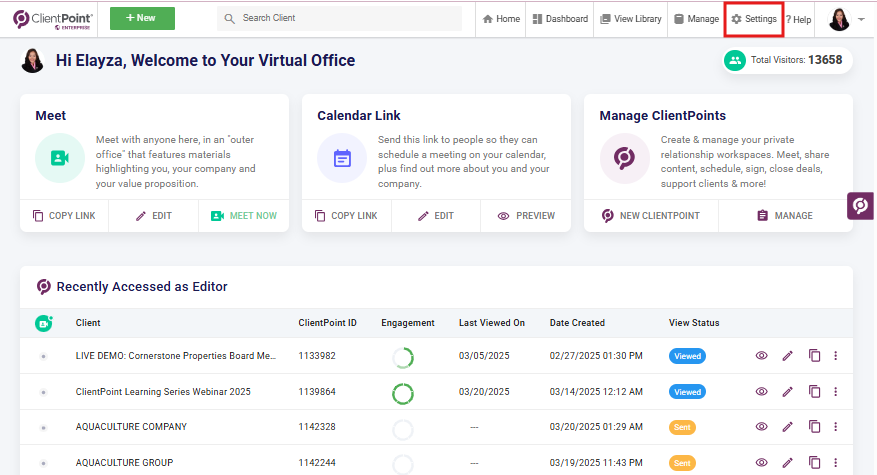
Task: Open the AQUACULTURE COMPANY row
Action: (131, 427)
